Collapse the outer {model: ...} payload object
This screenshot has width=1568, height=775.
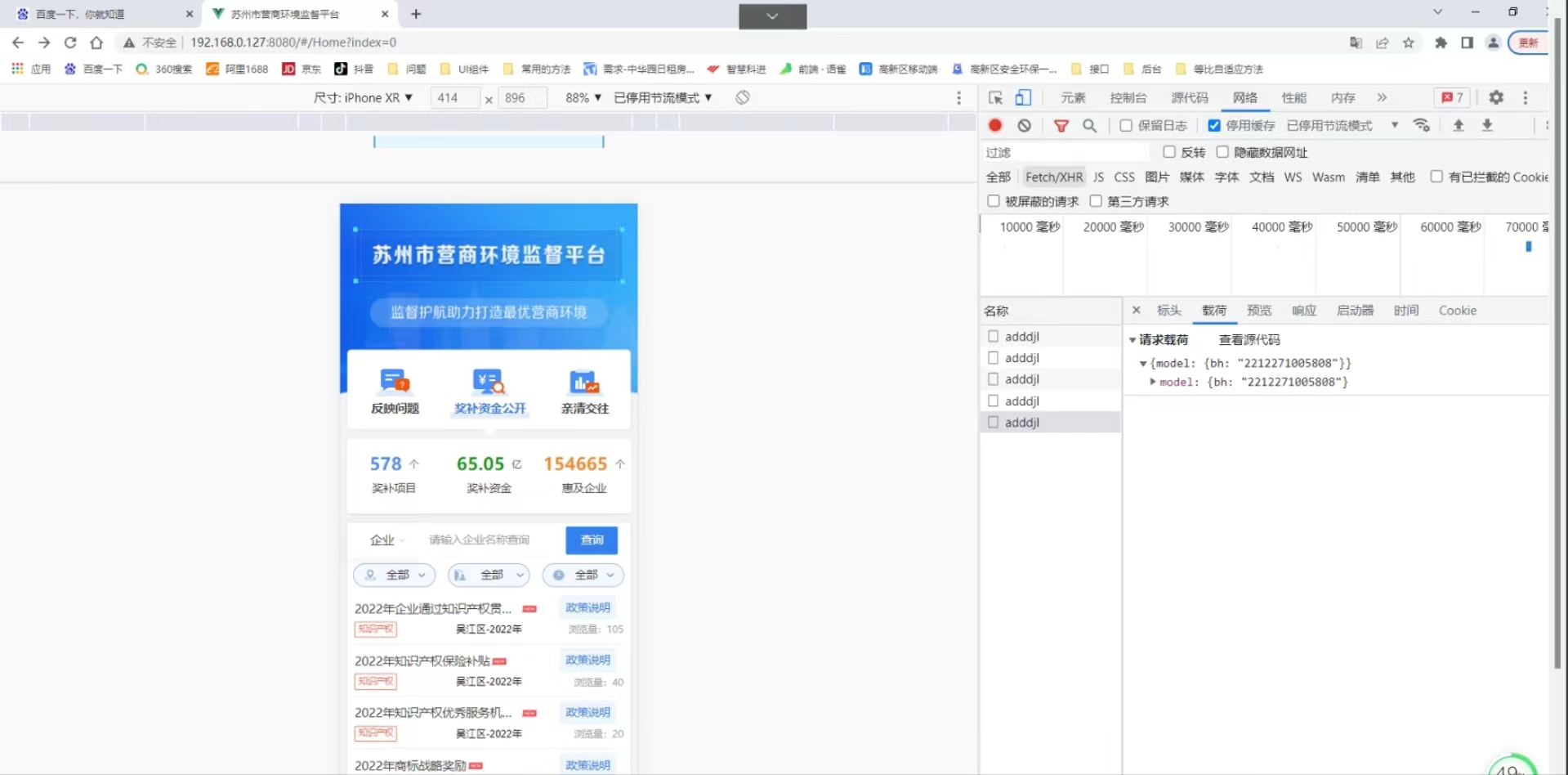pos(1142,363)
